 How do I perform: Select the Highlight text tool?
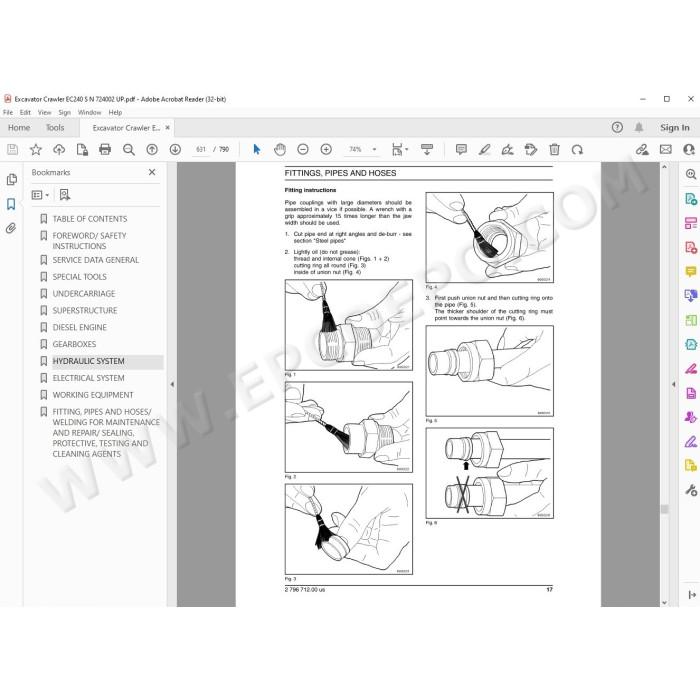(x=484, y=150)
